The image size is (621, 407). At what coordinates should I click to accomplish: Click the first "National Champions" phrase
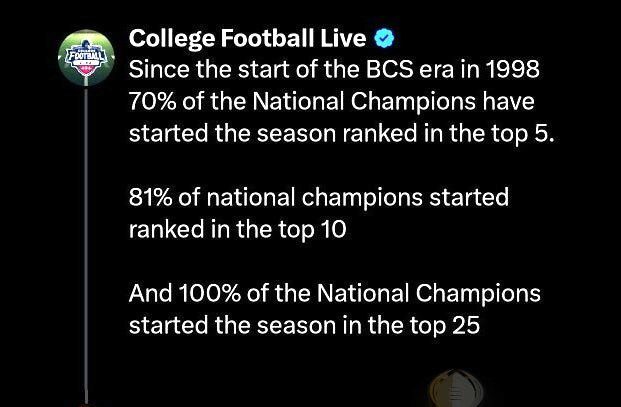(364, 101)
